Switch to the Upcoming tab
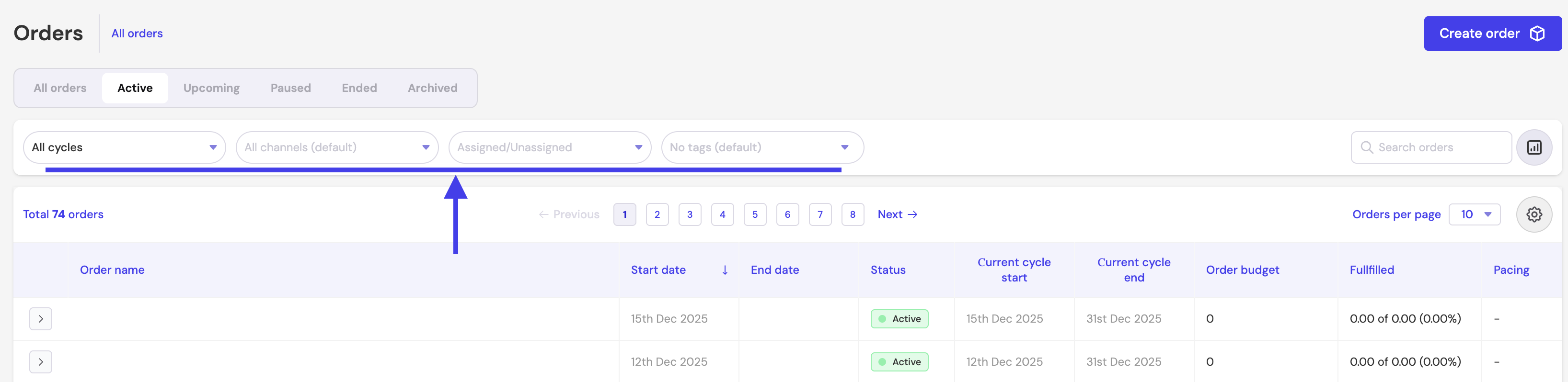Viewport: 1568px width, 382px height. pos(211,88)
